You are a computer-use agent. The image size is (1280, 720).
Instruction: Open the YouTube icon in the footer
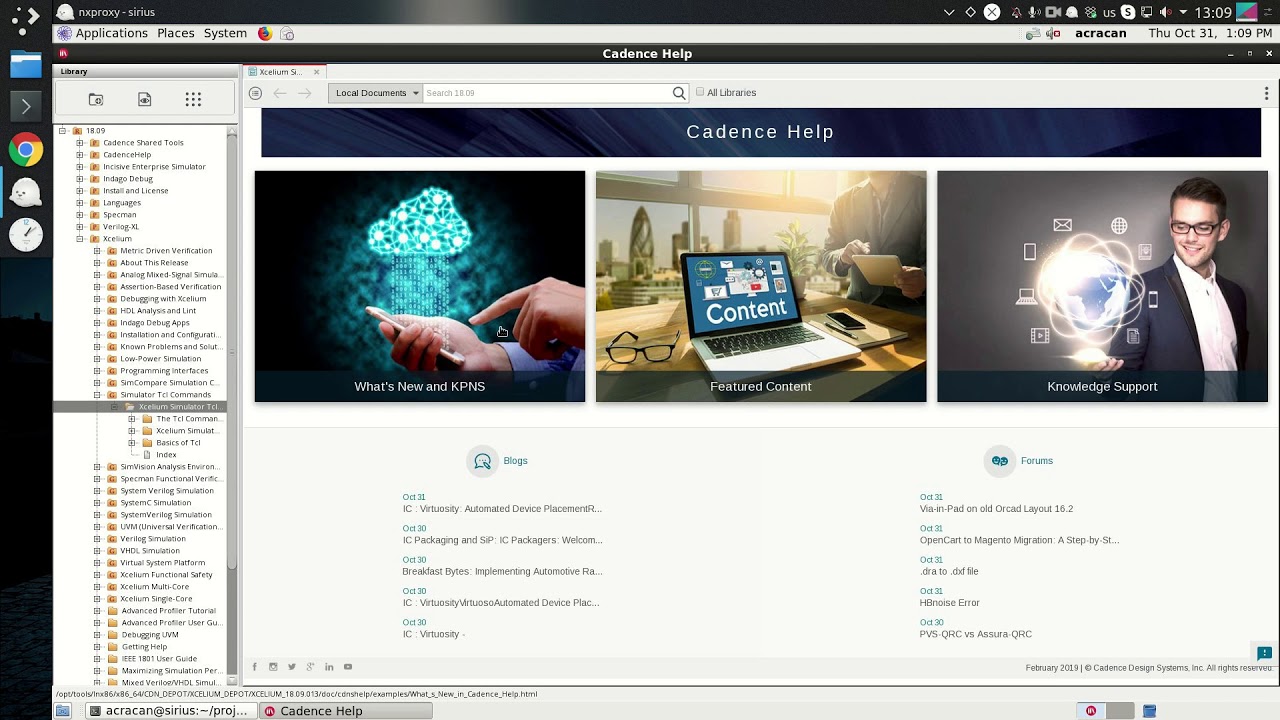point(348,667)
